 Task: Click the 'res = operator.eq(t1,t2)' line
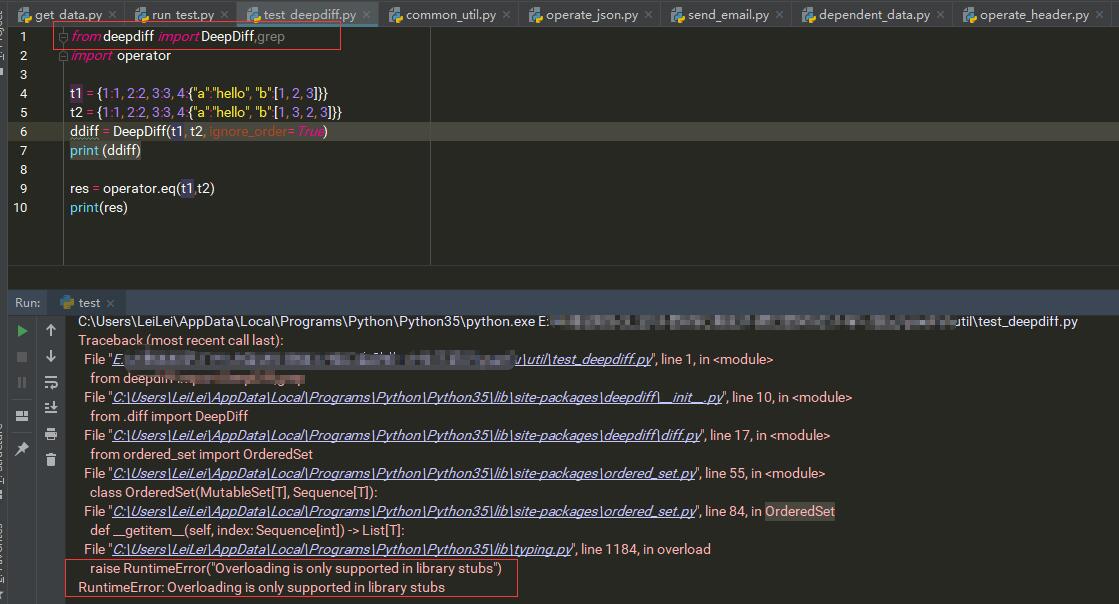pyautogui.click(x=142, y=188)
